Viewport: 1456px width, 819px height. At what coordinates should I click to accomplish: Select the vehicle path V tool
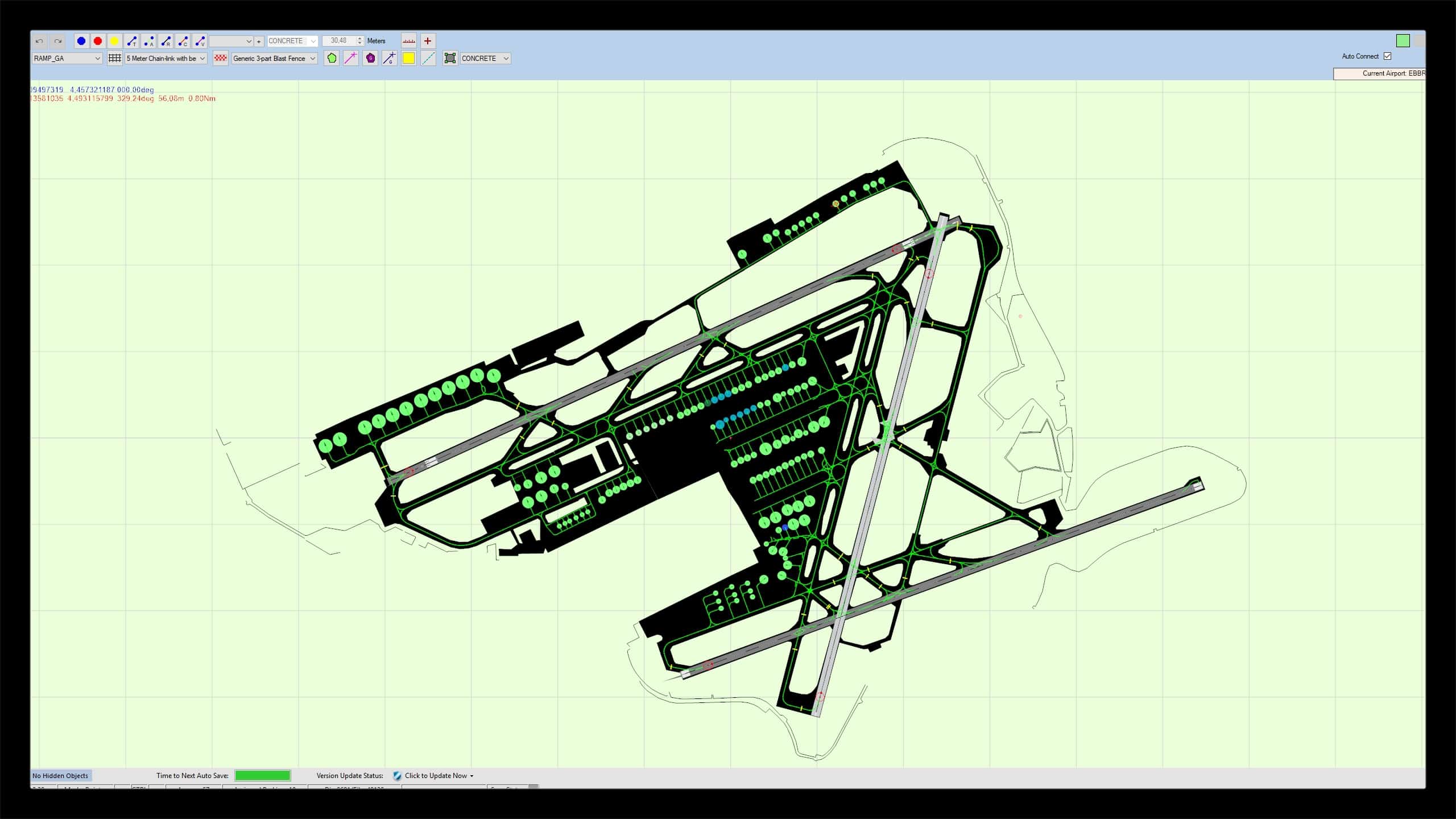pyautogui.click(x=200, y=41)
